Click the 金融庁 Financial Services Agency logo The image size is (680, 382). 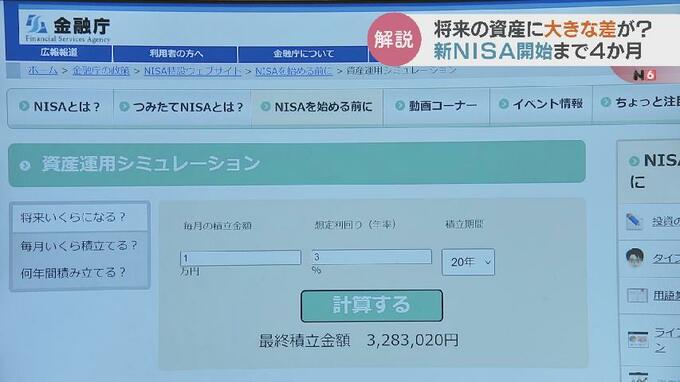coord(67,29)
